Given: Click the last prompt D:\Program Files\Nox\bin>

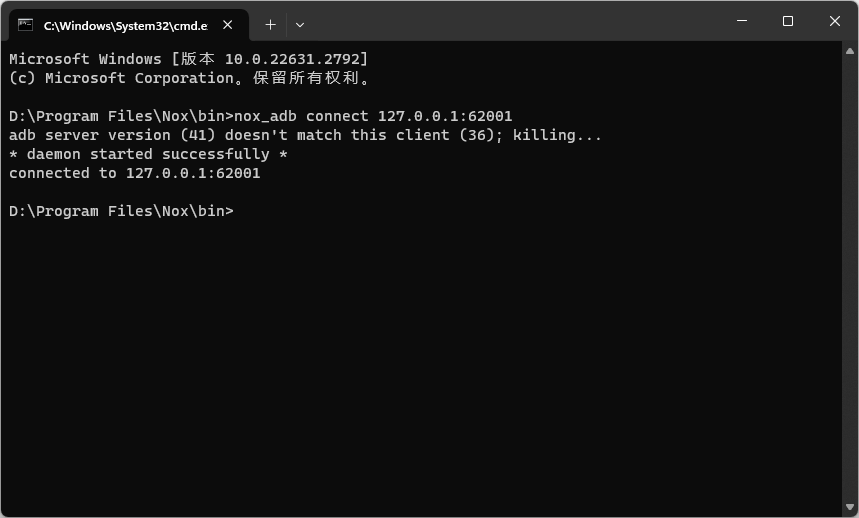Looking at the screenshot, I should tap(121, 211).
